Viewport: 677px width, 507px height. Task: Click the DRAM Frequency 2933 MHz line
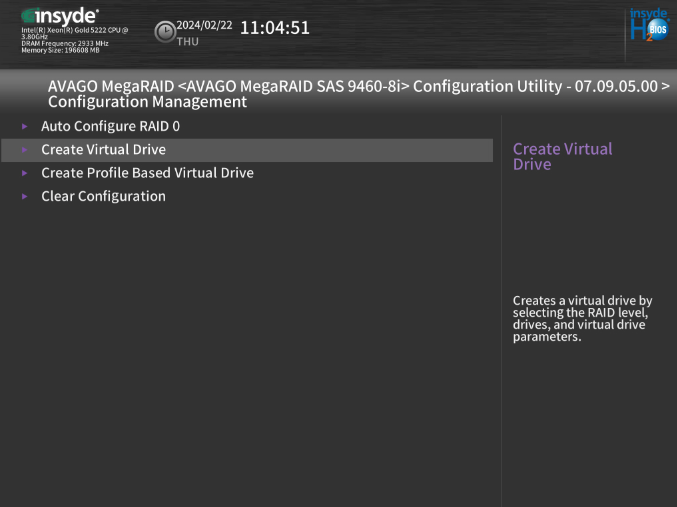[x=65, y=43]
